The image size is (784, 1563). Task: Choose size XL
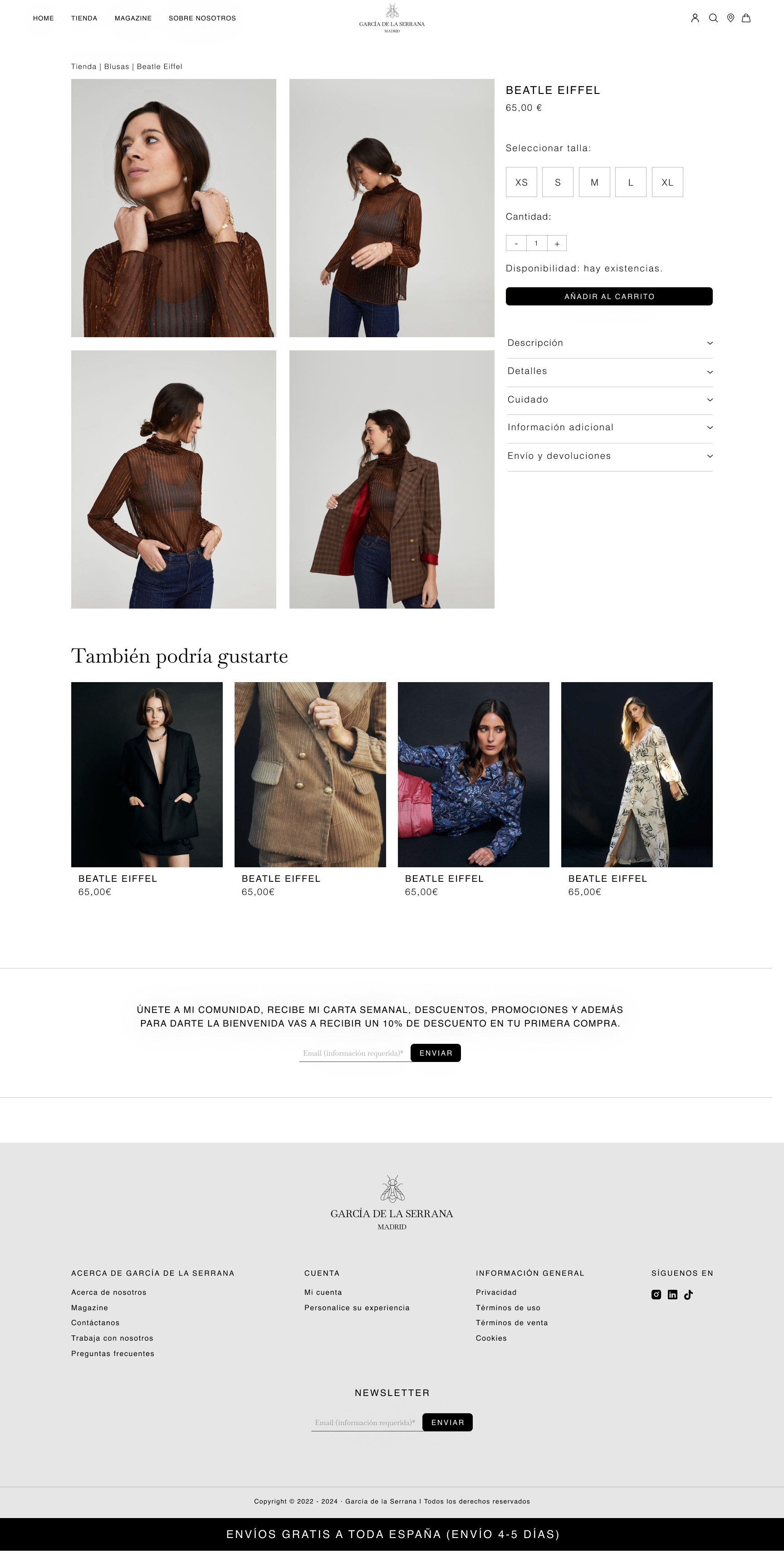pos(667,182)
